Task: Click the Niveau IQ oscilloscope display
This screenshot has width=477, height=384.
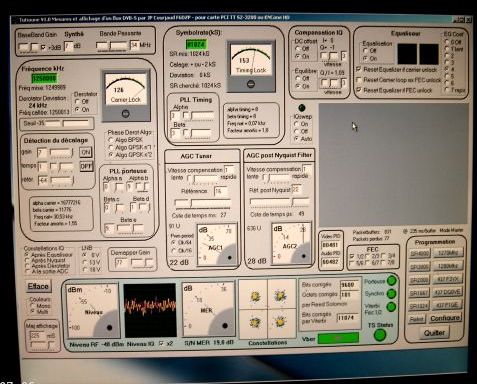Action: point(150,310)
